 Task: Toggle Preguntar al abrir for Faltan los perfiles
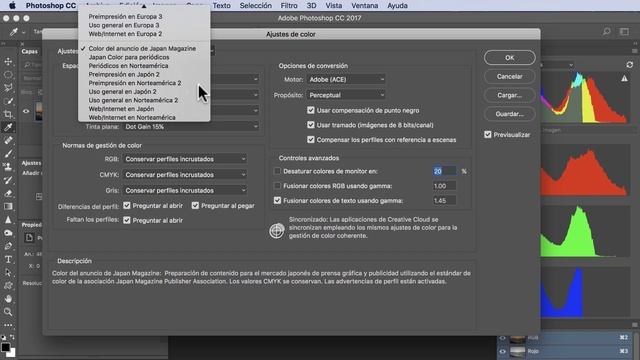click(x=127, y=220)
